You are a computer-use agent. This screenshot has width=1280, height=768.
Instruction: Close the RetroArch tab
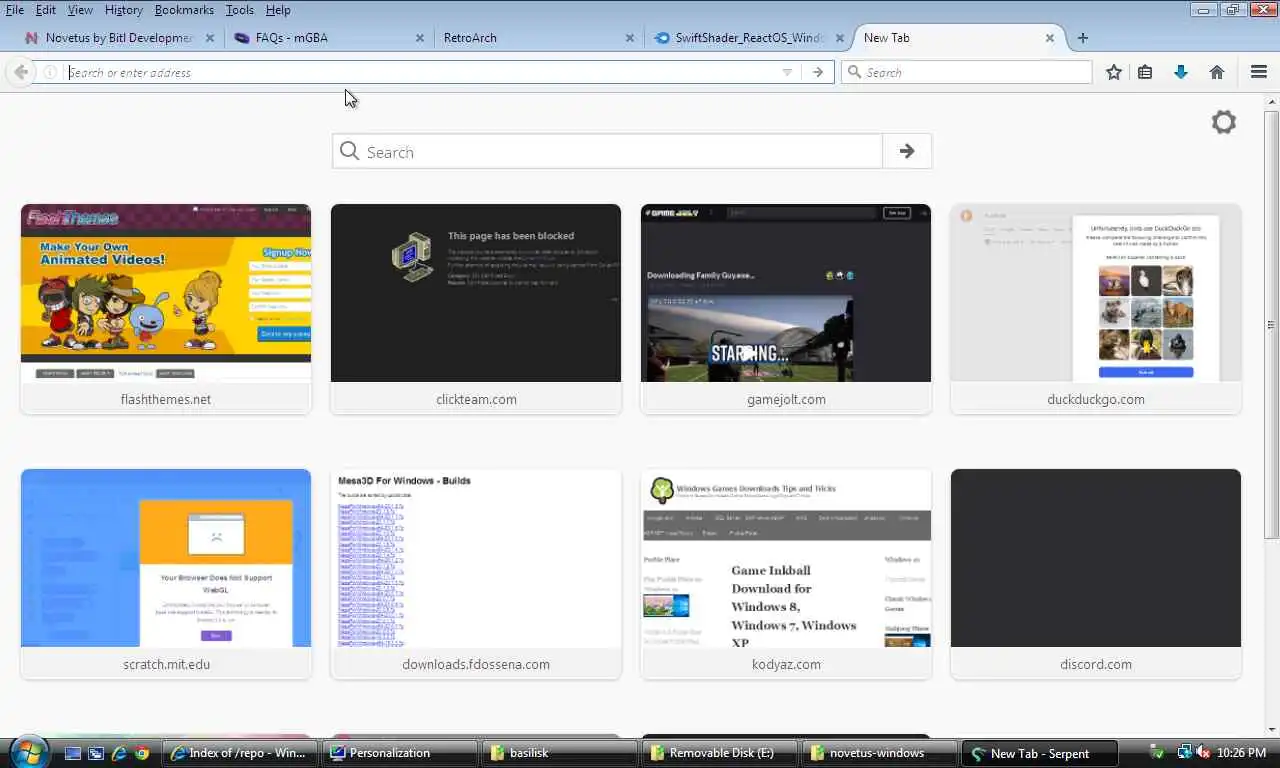point(630,38)
